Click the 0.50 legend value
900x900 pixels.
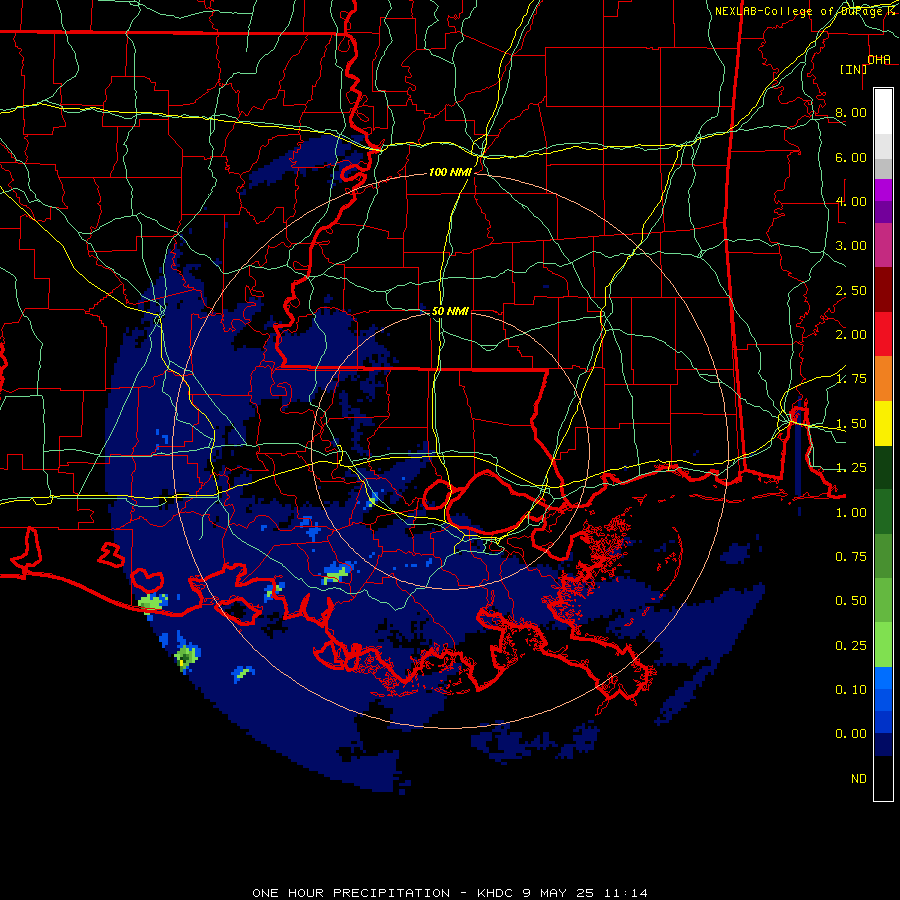click(x=851, y=601)
